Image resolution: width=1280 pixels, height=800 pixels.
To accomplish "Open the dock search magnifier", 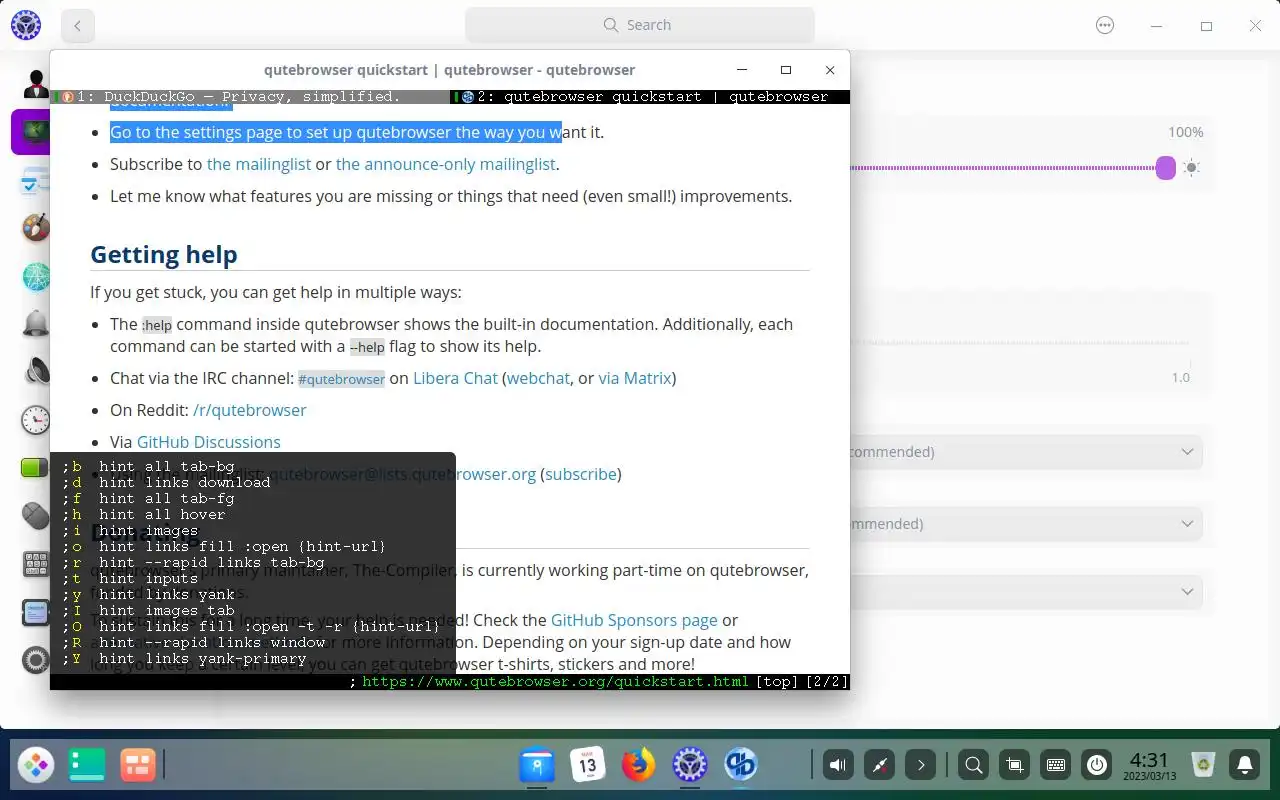I will click(973, 766).
